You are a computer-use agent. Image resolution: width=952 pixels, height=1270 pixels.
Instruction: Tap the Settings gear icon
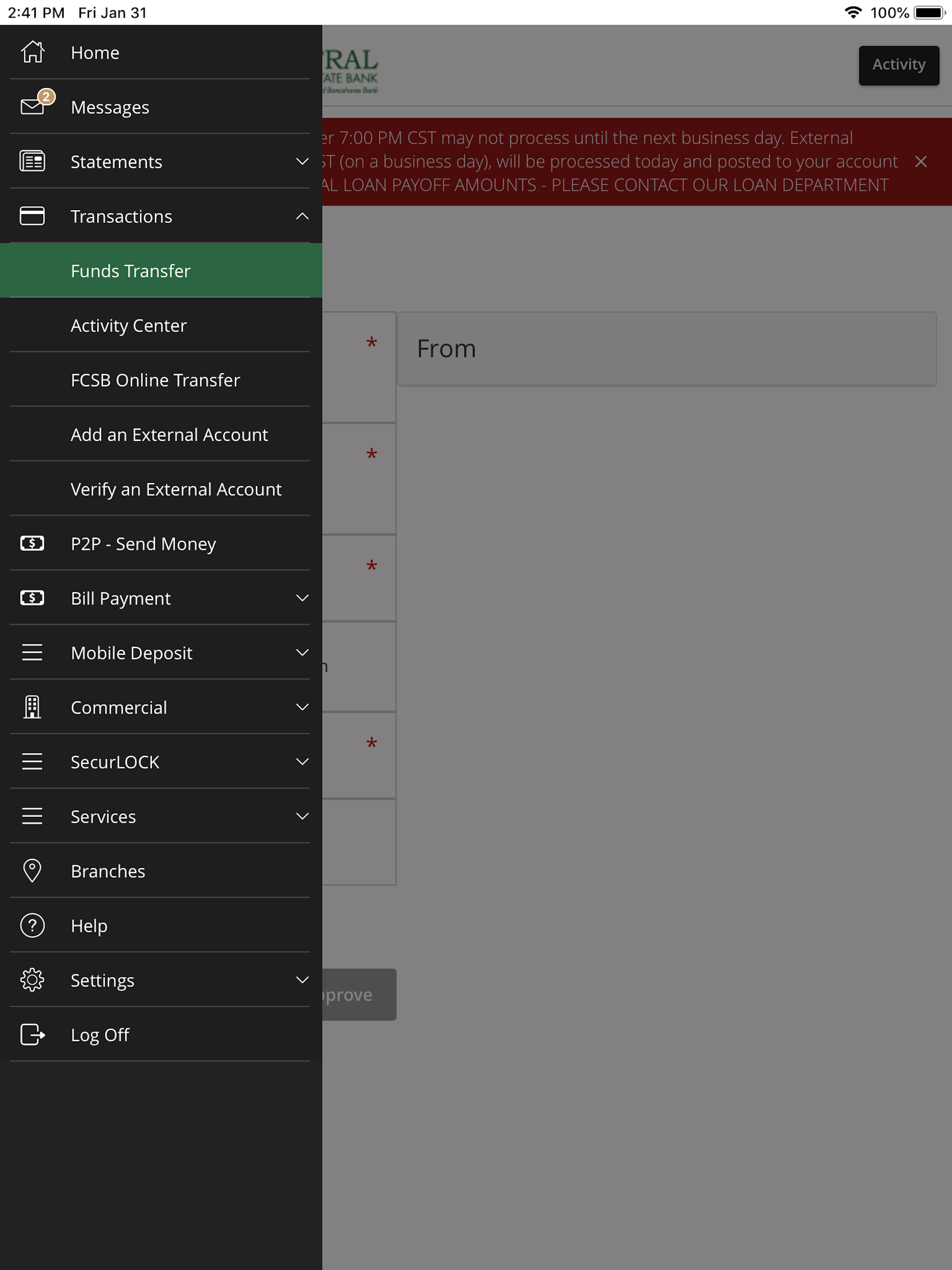(x=32, y=979)
